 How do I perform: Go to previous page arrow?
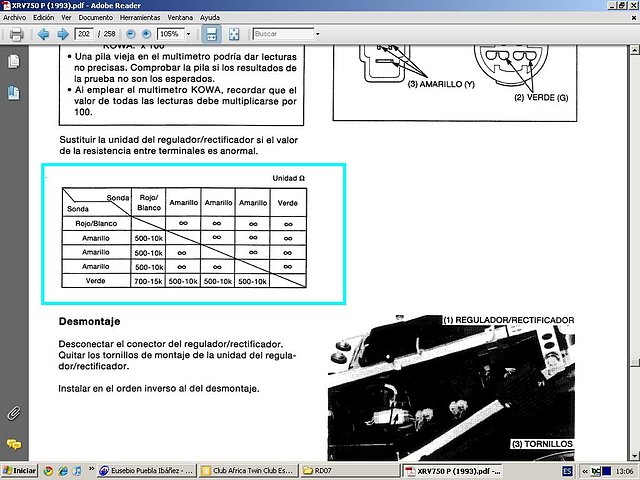tap(43, 34)
